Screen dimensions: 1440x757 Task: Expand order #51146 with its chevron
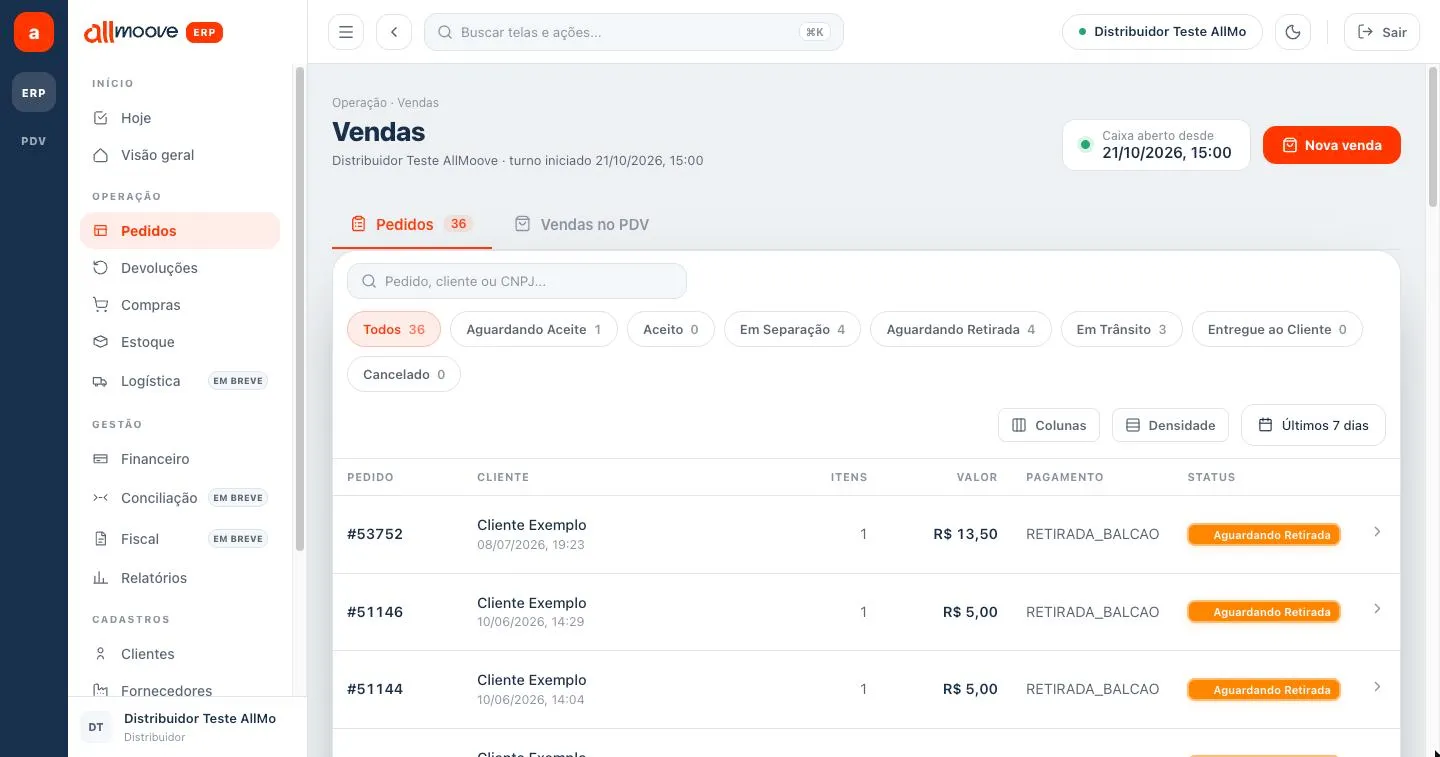point(1377,609)
